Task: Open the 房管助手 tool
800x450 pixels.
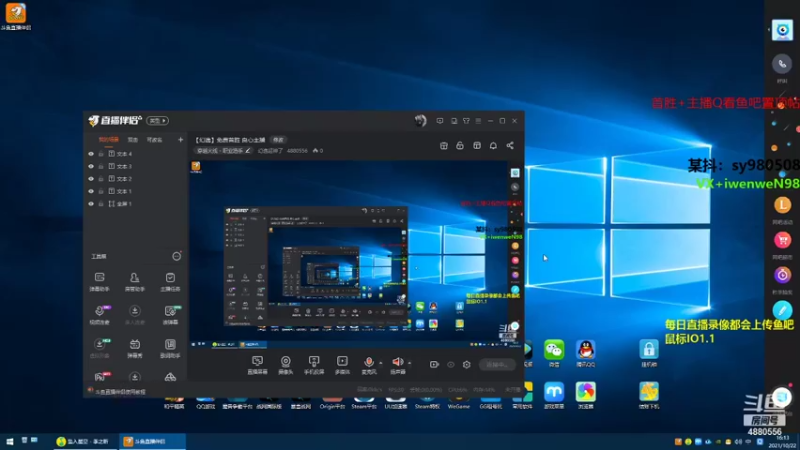Action: (135, 281)
